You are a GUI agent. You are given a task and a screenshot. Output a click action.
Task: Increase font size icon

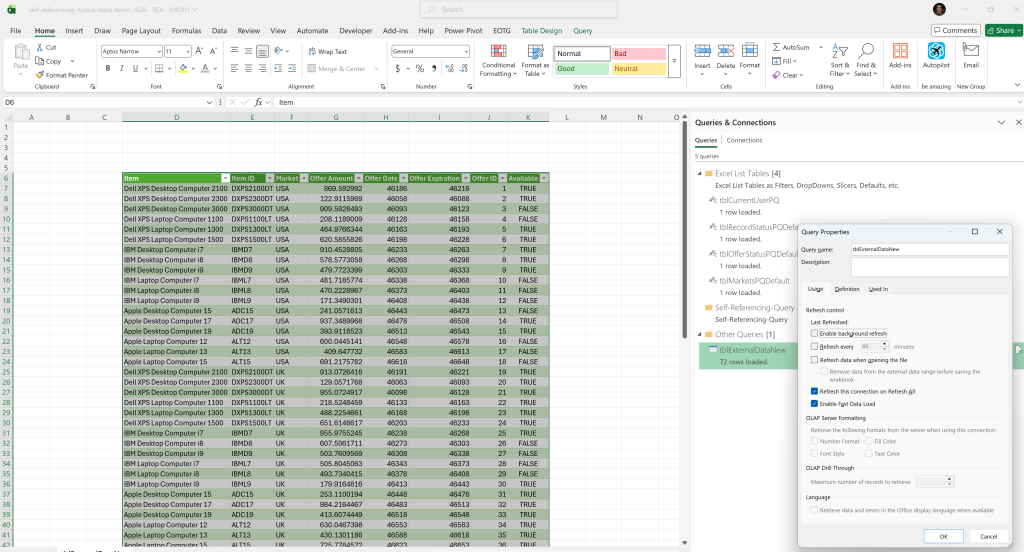click(x=199, y=51)
